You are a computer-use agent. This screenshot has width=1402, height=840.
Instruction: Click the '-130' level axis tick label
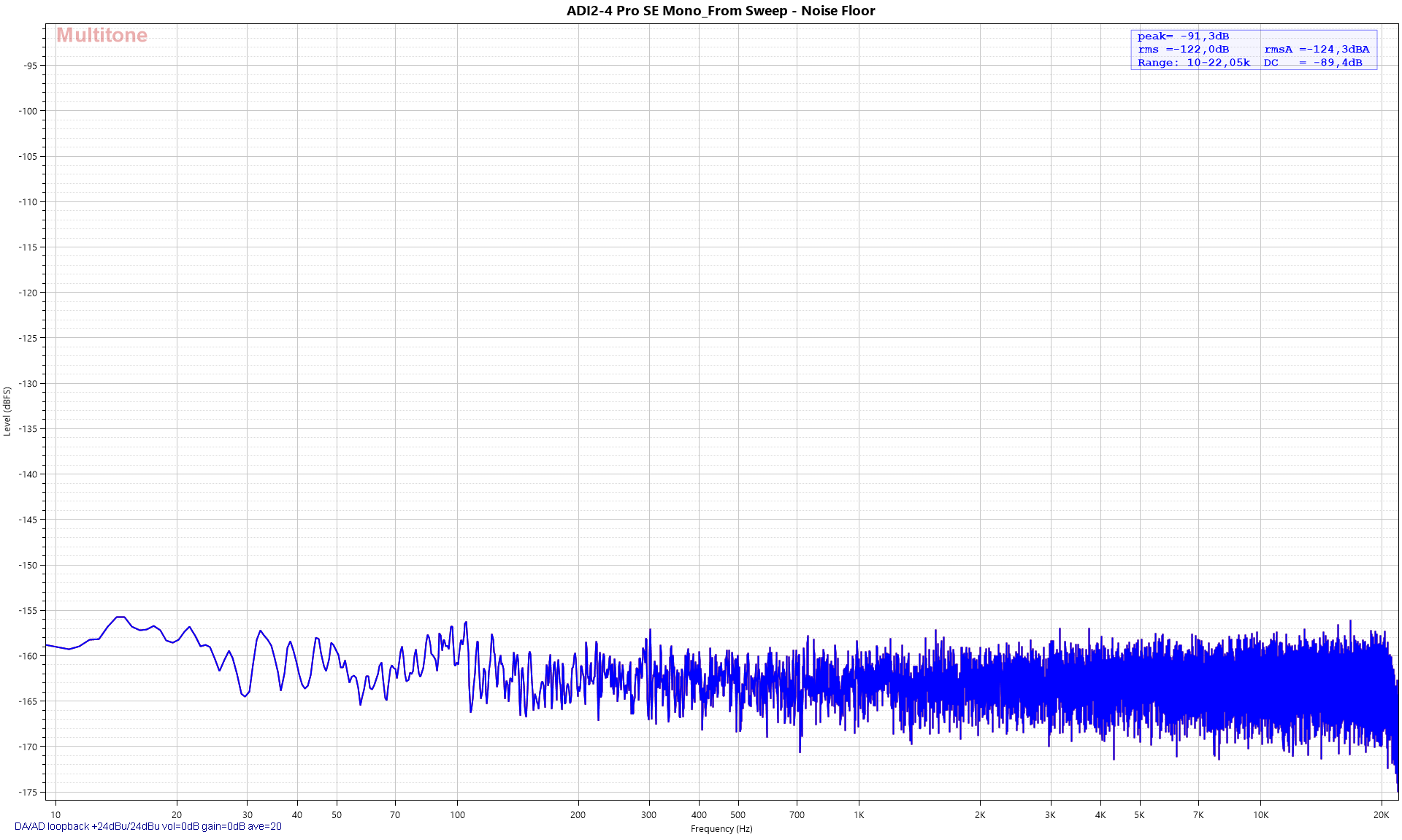pos(28,384)
